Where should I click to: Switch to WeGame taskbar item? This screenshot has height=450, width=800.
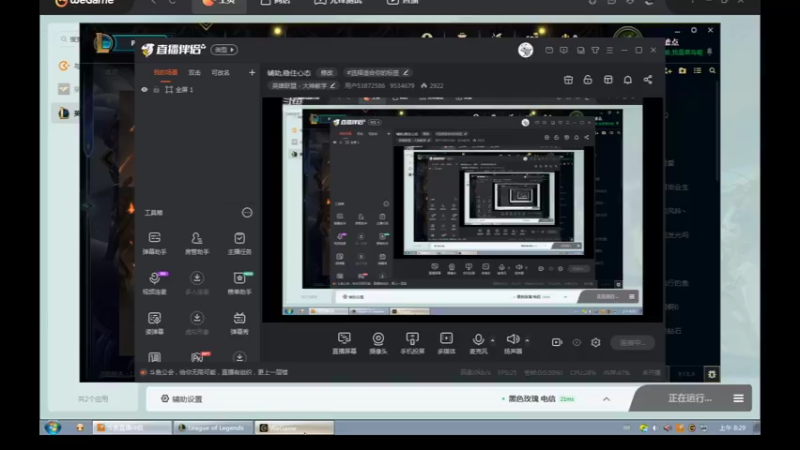(x=294, y=428)
